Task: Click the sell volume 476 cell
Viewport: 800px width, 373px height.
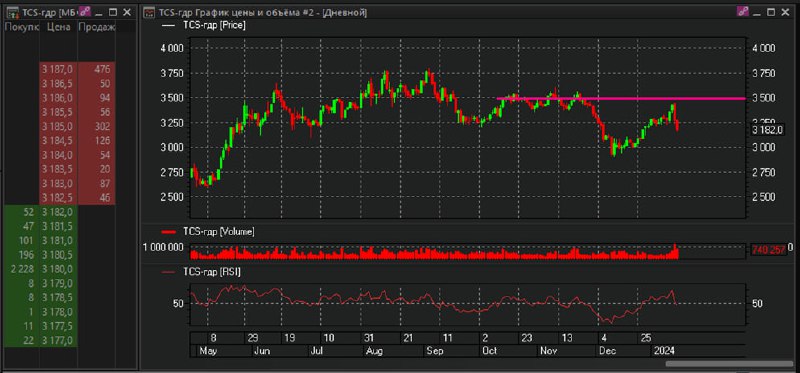Action: click(96, 69)
